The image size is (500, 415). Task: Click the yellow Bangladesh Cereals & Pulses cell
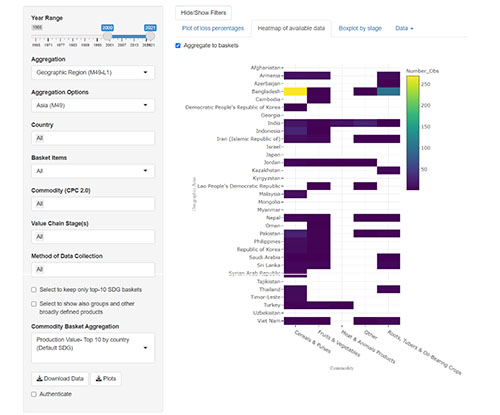point(295,91)
